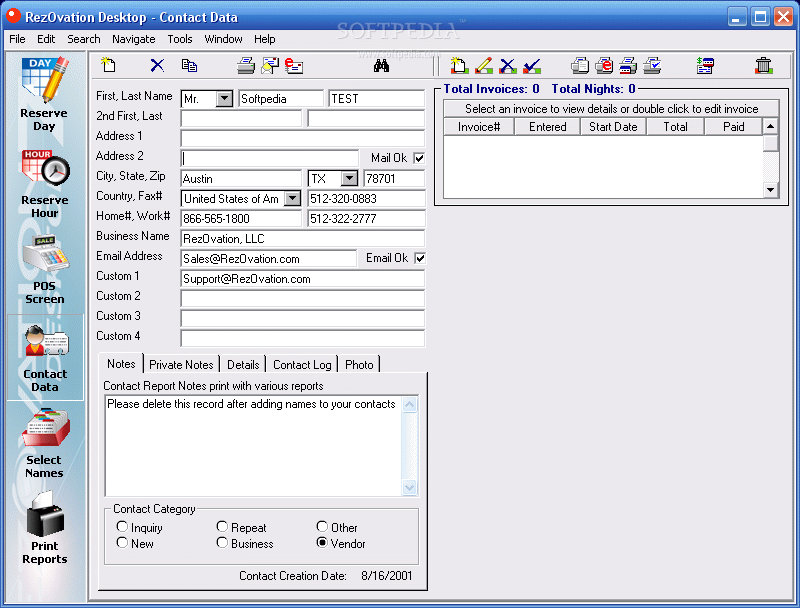Click the mail envelope letter icon
The image size is (800, 608).
270,65
